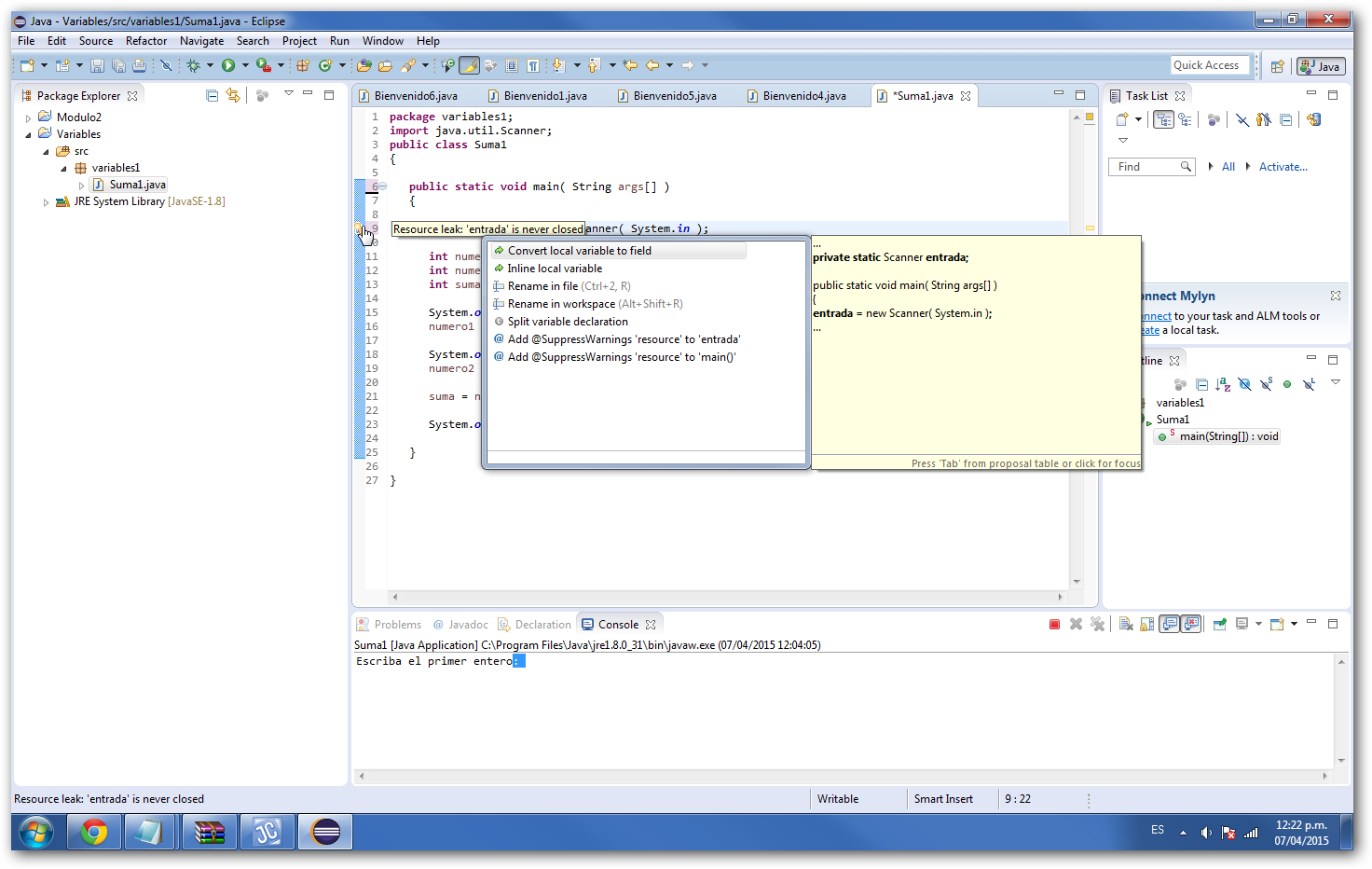Toggle Categorized view in Task List
Screen dimensions: 1372x869
point(1163,119)
